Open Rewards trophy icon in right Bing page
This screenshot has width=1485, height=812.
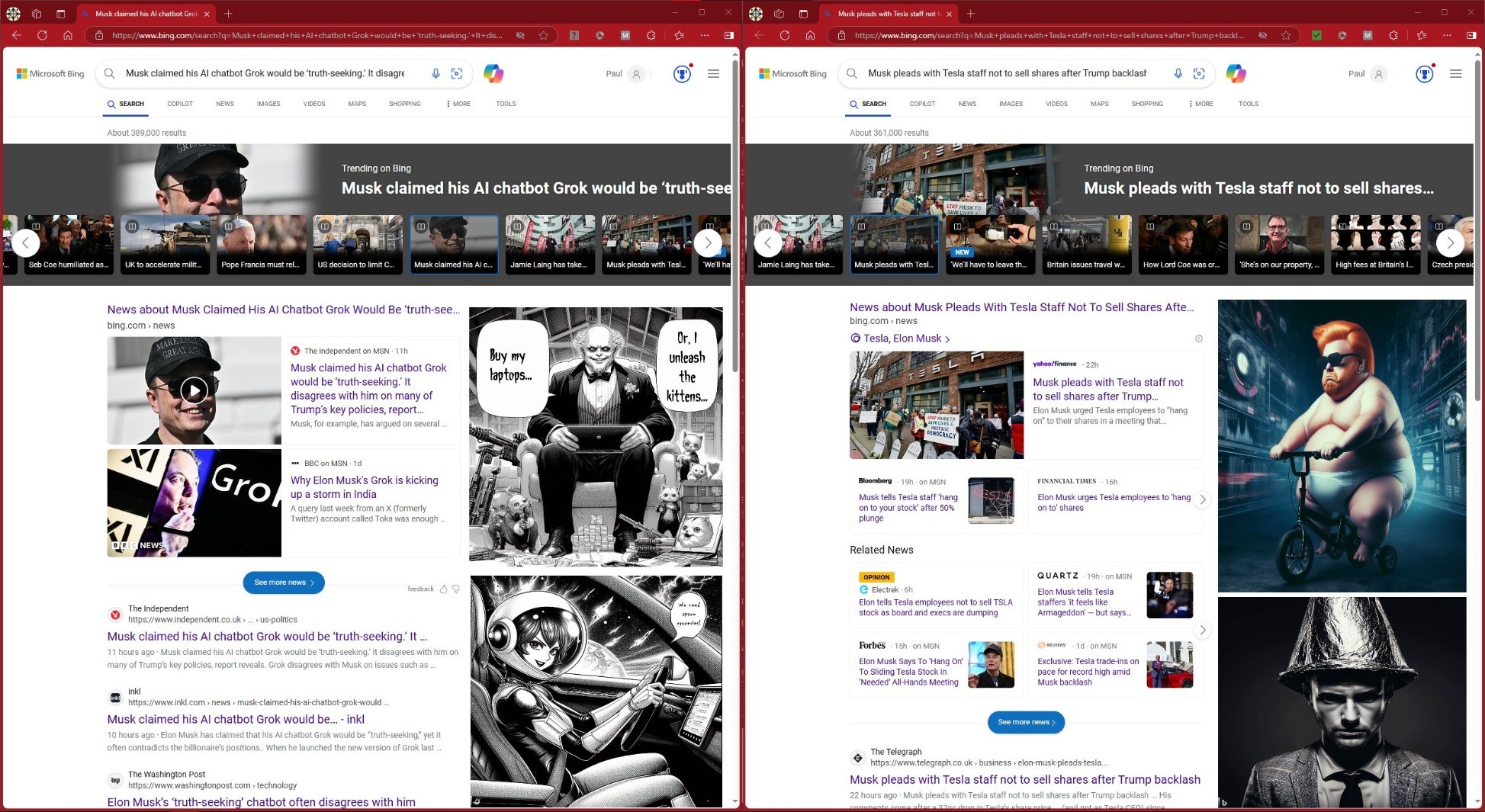(x=1424, y=74)
